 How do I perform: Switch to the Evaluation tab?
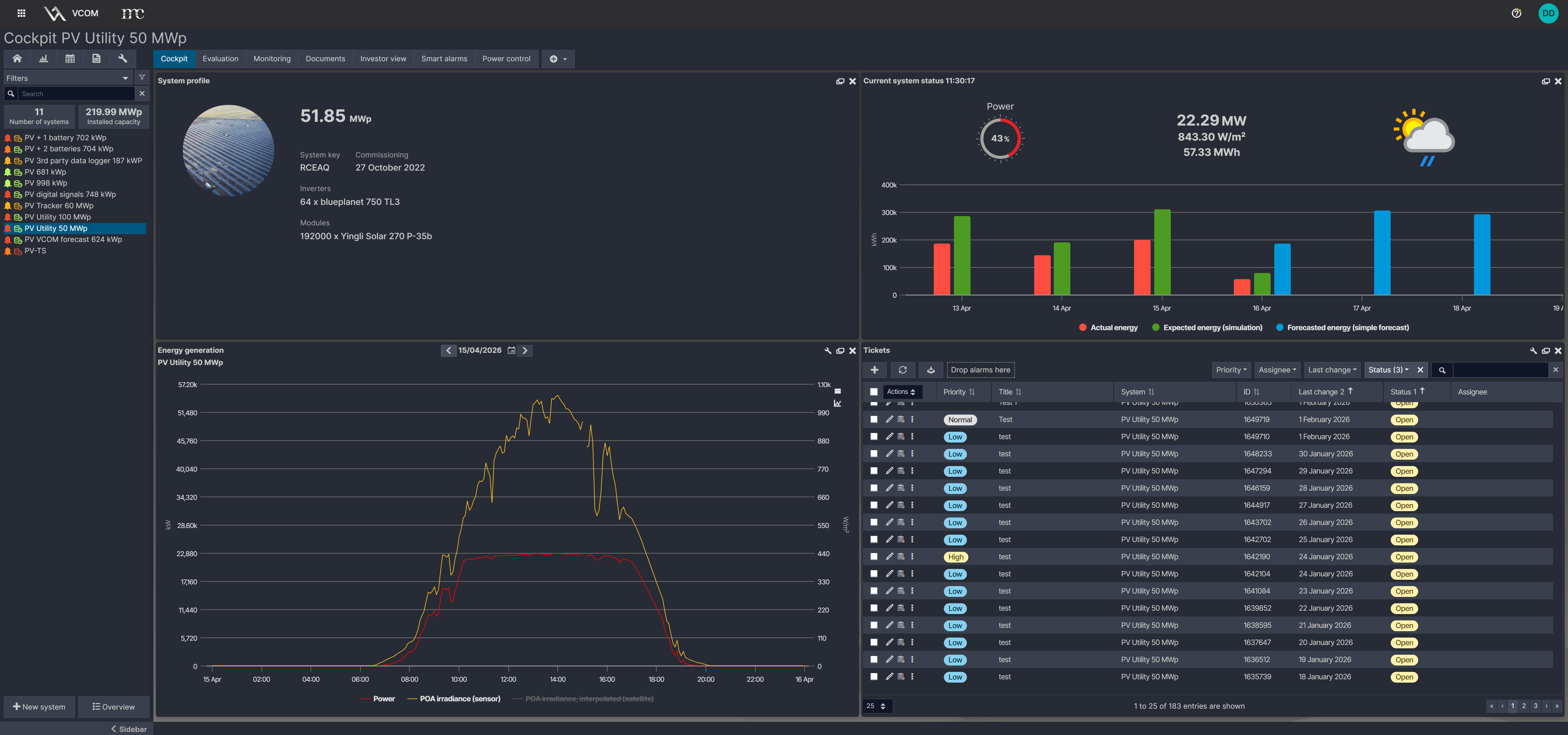(221, 59)
